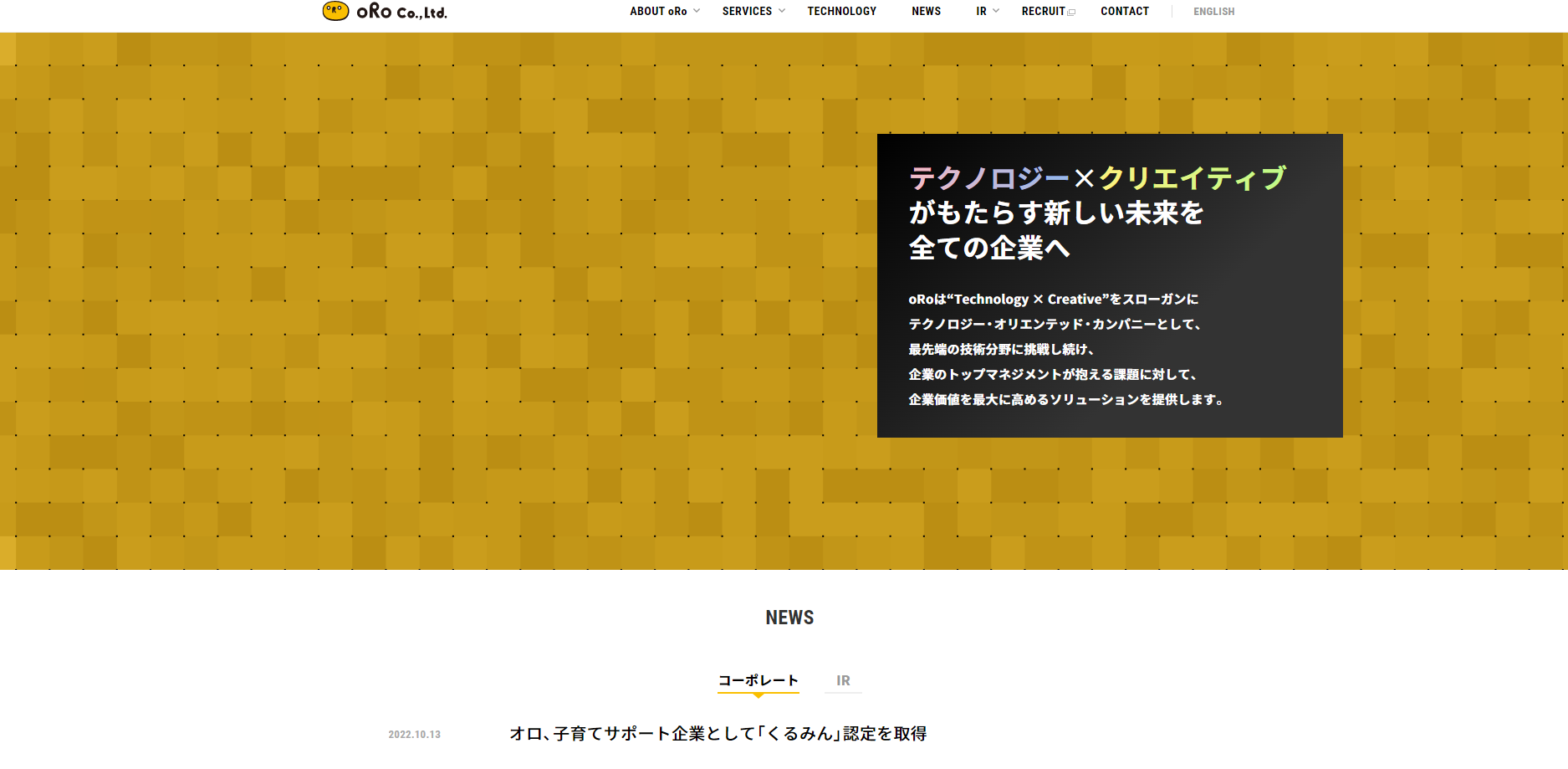Open the ABOUT oRo menu
The image size is (1568, 769).
[x=658, y=12]
